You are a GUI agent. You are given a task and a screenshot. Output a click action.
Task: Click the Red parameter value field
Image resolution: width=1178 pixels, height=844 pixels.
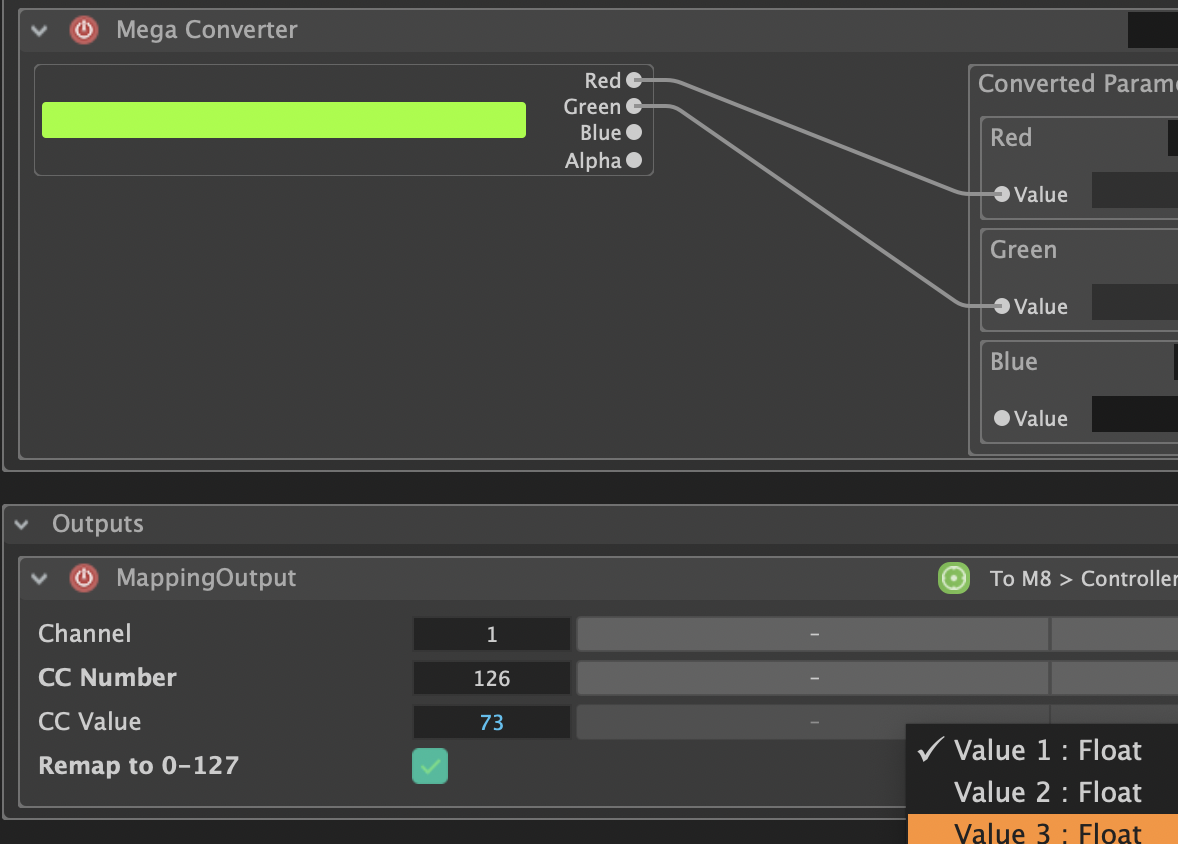click(1134, 190)
